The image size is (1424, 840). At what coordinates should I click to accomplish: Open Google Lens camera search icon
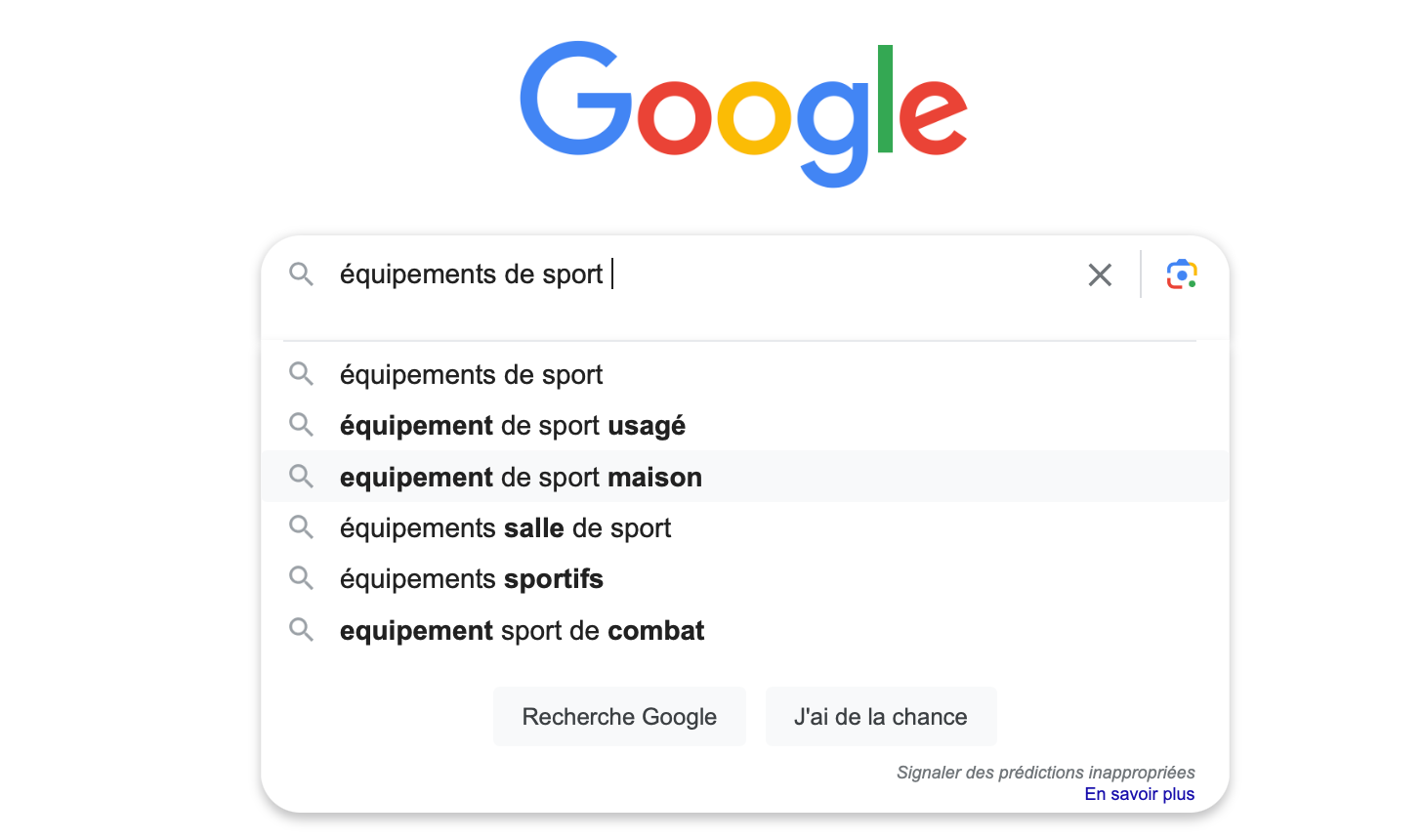(x=1182, y=274)
